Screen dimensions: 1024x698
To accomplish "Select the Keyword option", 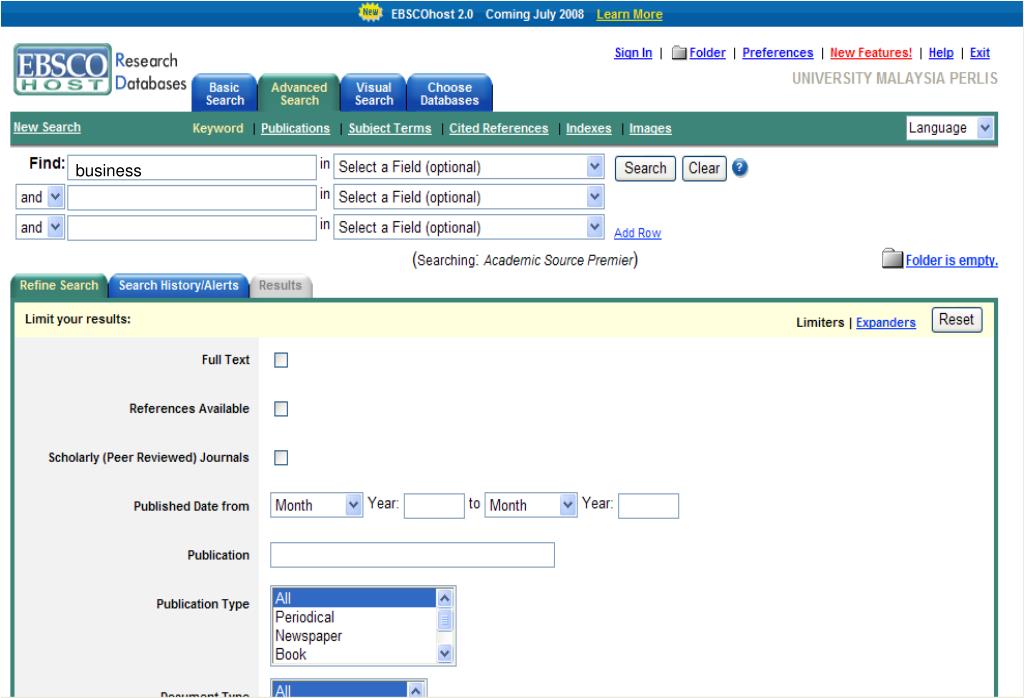I will click(x=217, y=129).
